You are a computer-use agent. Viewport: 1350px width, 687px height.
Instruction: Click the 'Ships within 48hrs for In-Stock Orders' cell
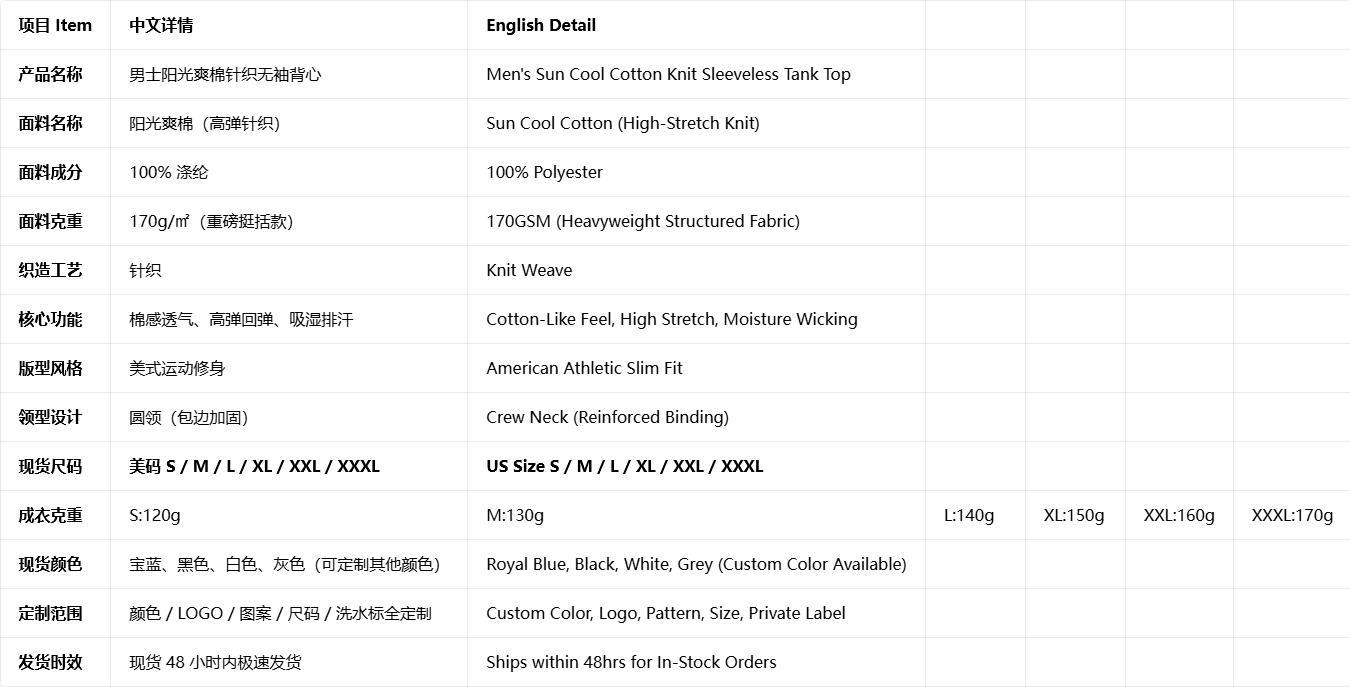[696, 662]
